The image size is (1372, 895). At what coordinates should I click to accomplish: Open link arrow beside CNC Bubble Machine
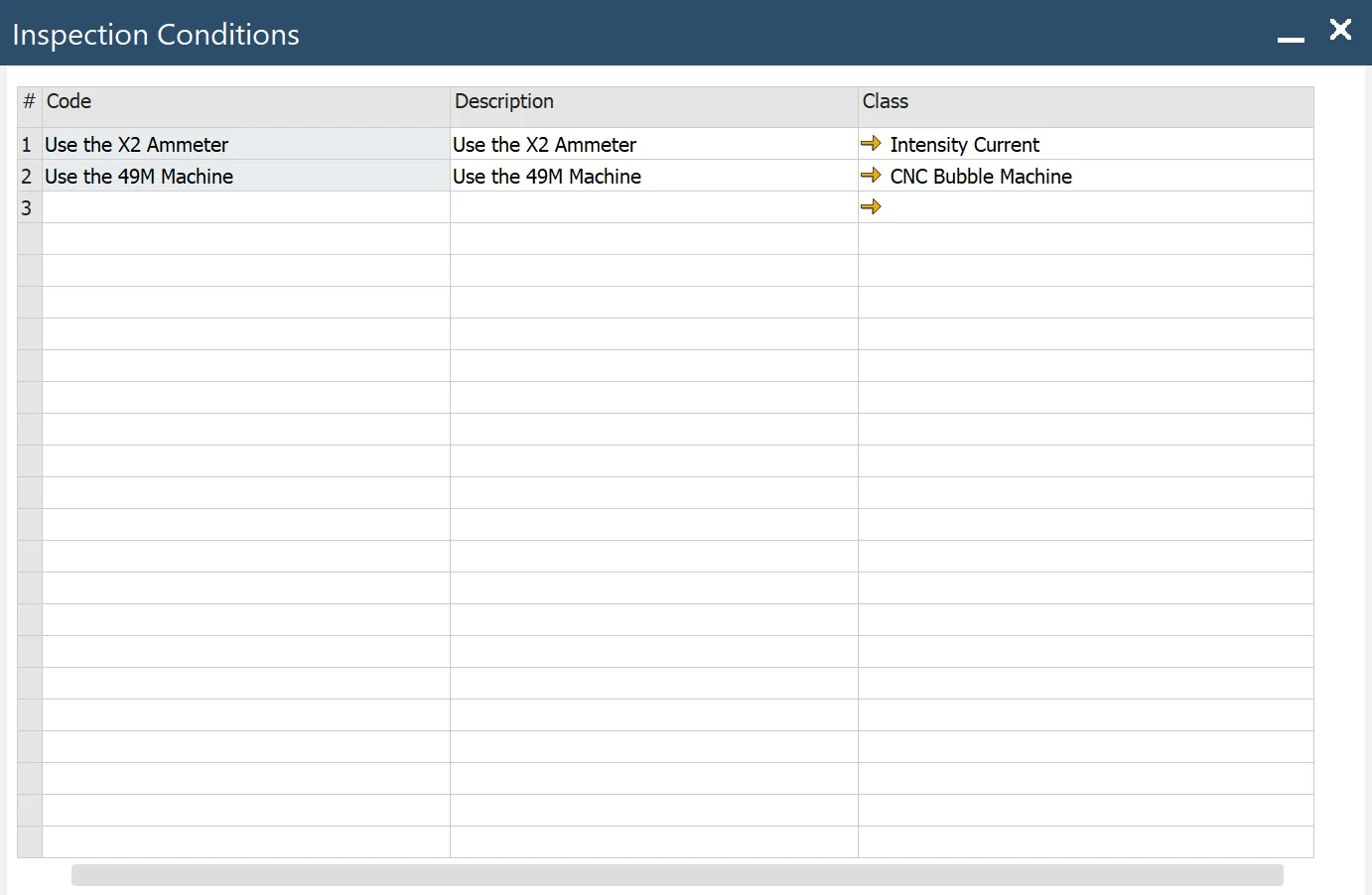coord(871,176)
